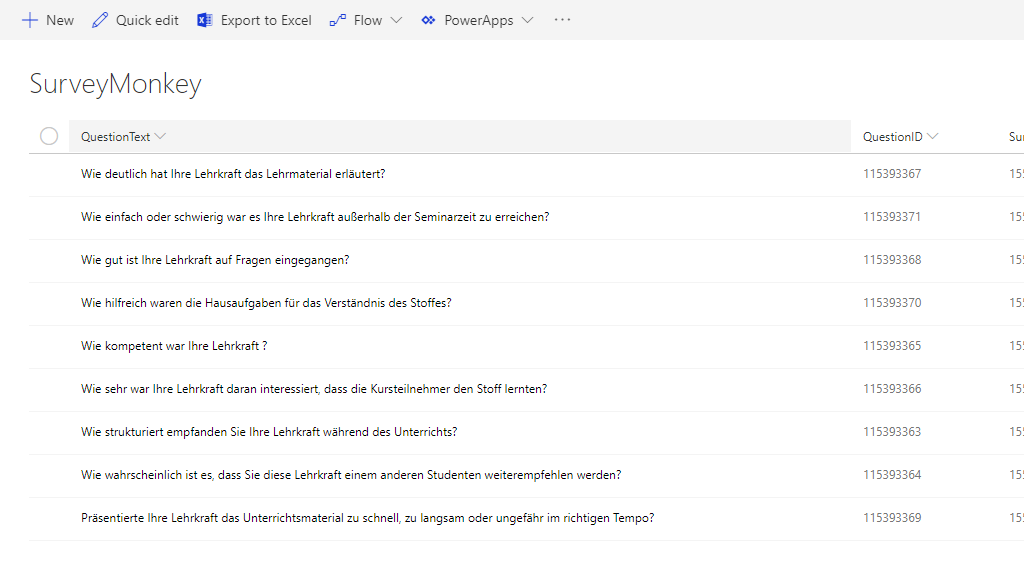Click QuestionID value 115393367
Screen dimensions: 1024x561
[x=892, y=174]
